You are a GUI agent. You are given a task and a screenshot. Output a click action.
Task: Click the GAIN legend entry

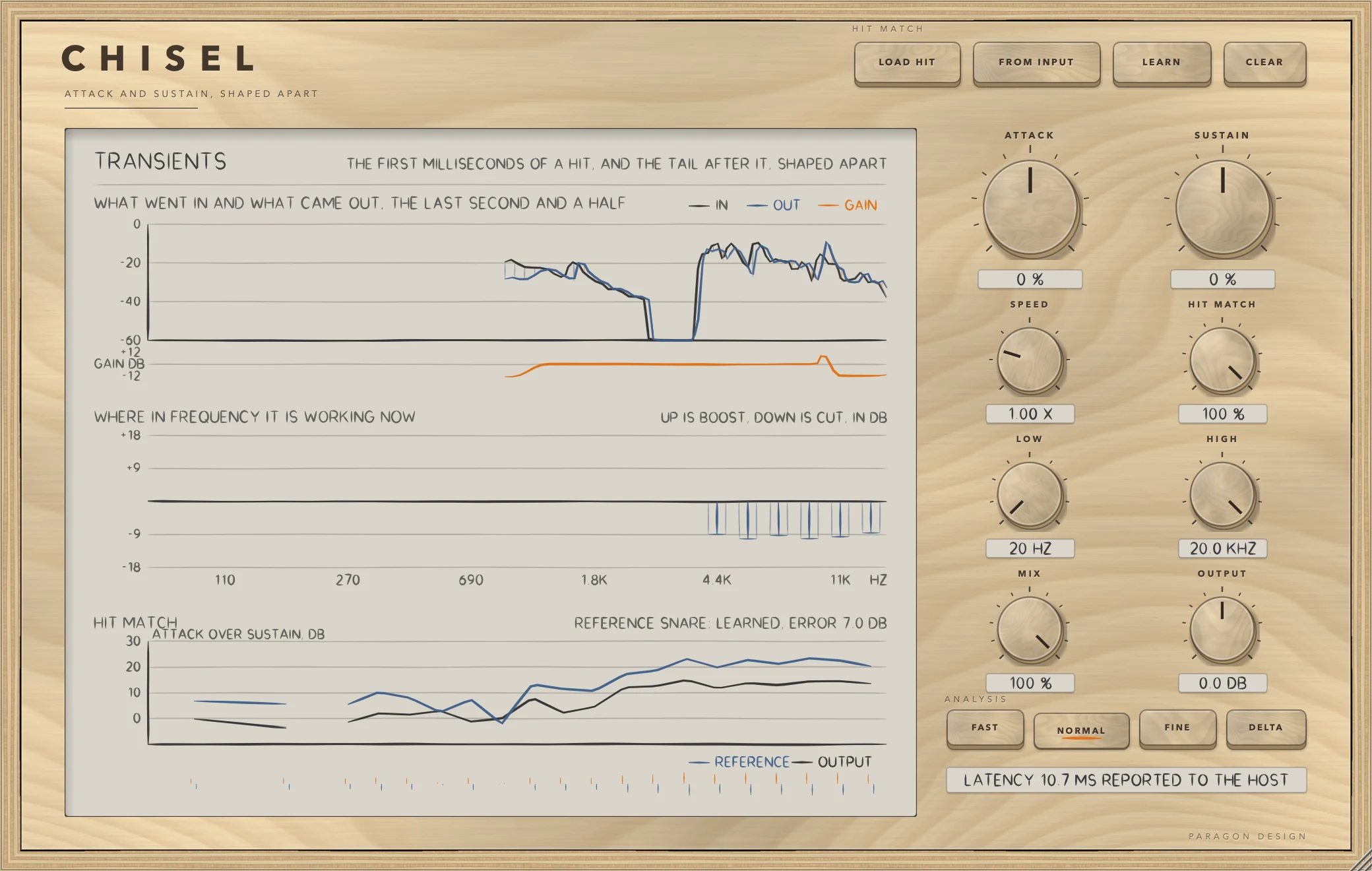pos(848,206)
